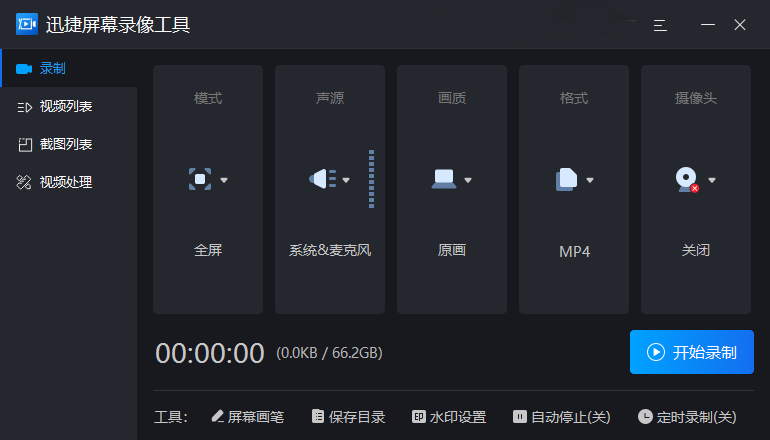
Task: Click the 全屏 mode label
Action: click(208, 250)
